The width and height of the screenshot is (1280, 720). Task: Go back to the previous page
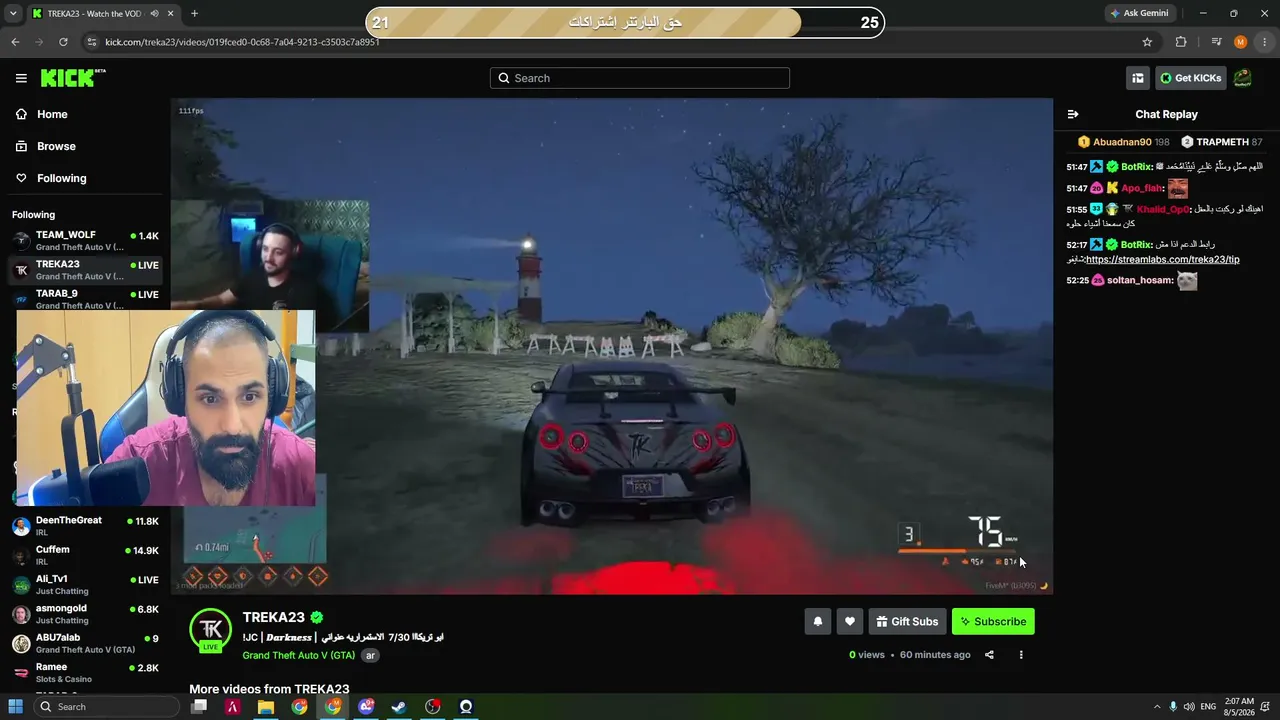[x=15, y=42]
